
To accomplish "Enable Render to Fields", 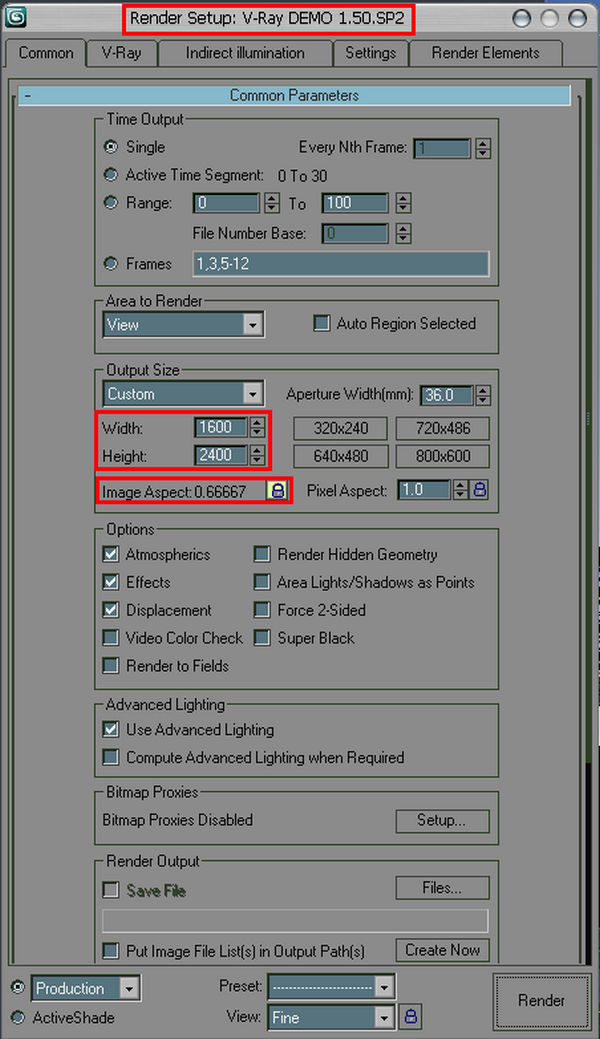I will coord(111,665).
